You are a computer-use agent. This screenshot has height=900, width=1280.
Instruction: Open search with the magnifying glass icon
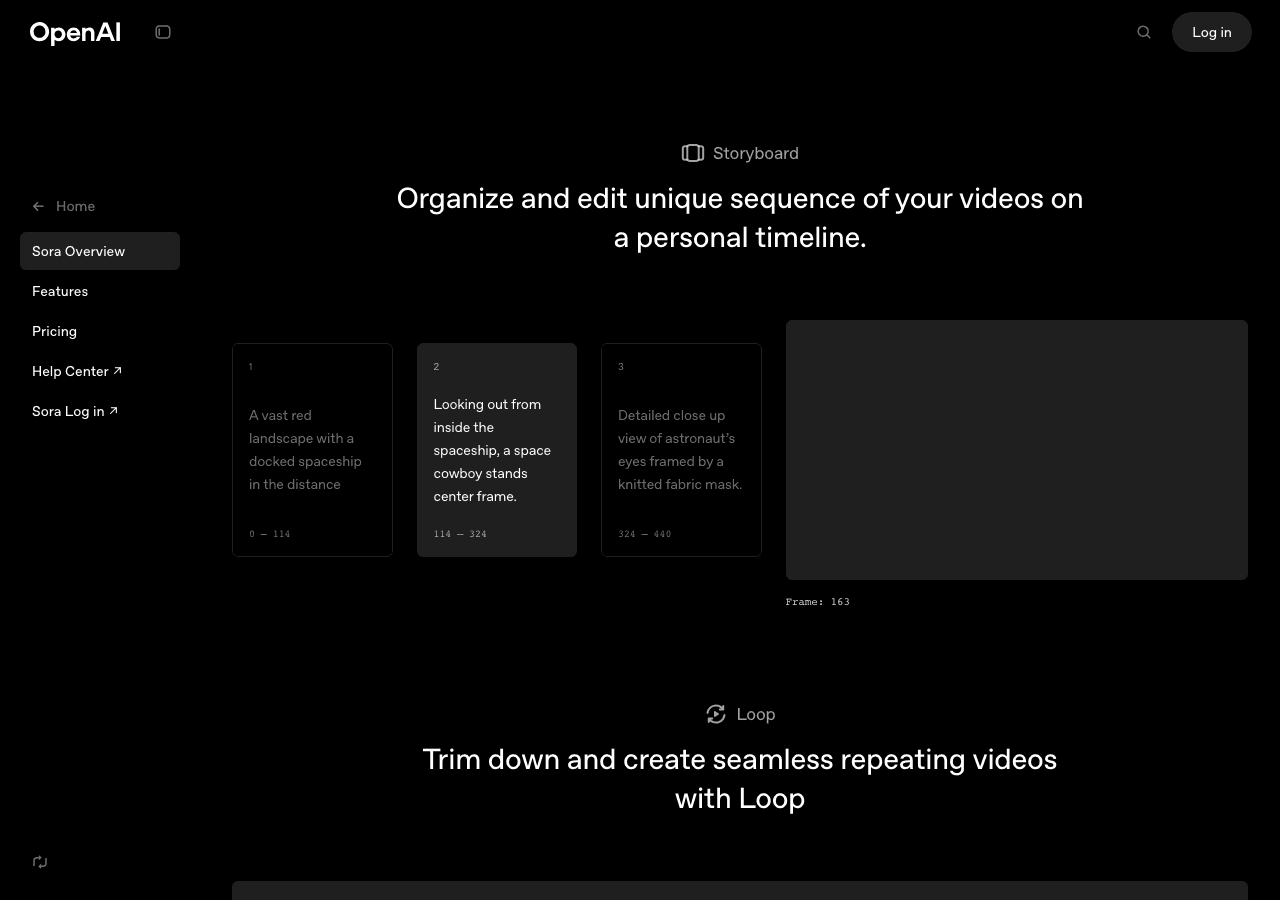tap(1144, 32)
